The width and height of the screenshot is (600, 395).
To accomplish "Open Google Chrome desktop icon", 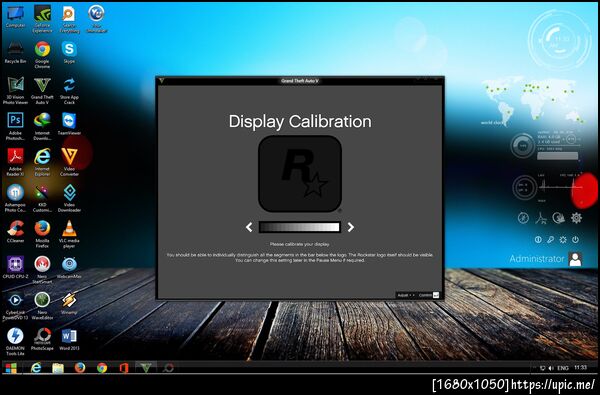I will coord(42,55).
